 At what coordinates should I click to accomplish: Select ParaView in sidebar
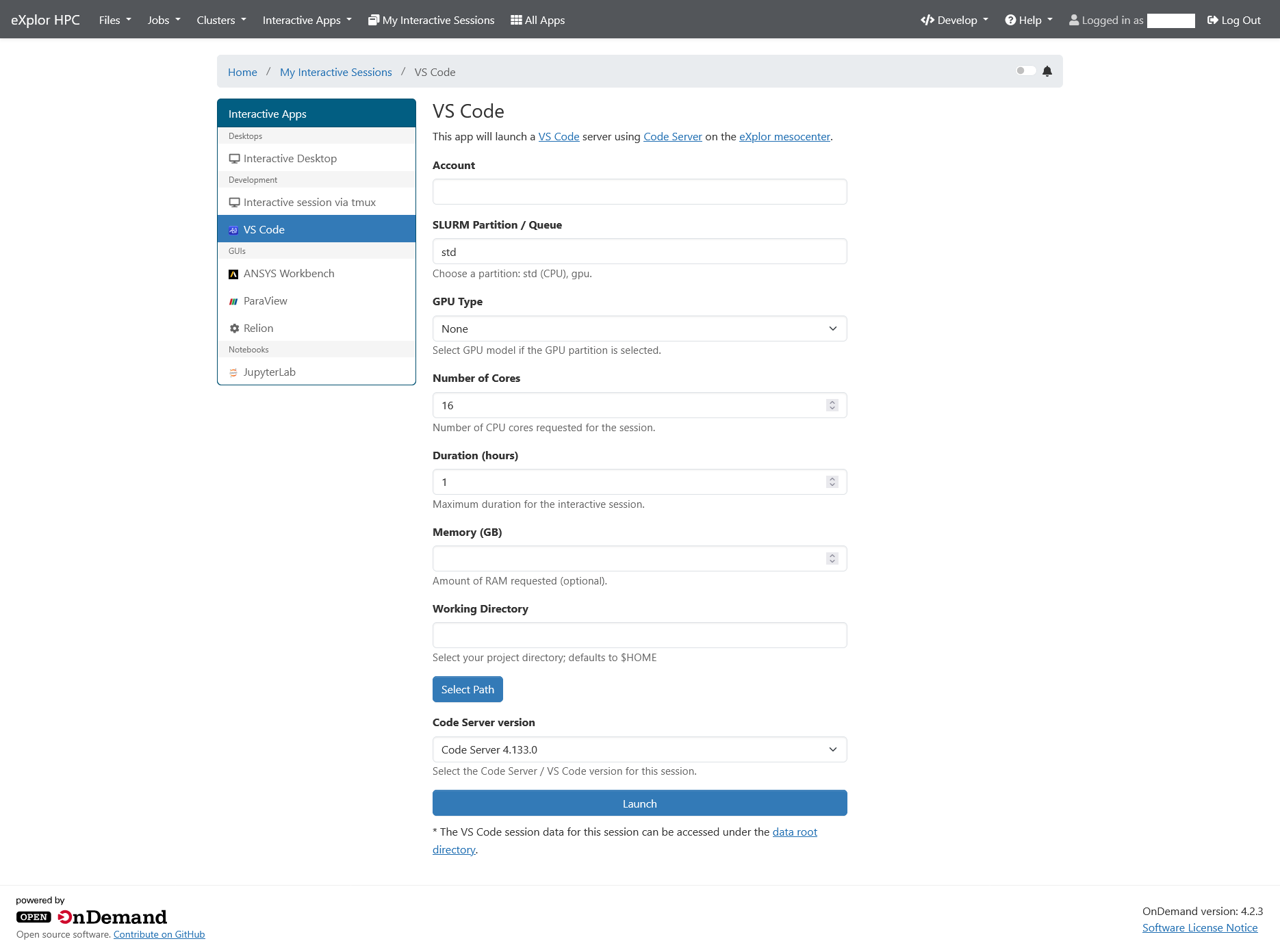316,300
